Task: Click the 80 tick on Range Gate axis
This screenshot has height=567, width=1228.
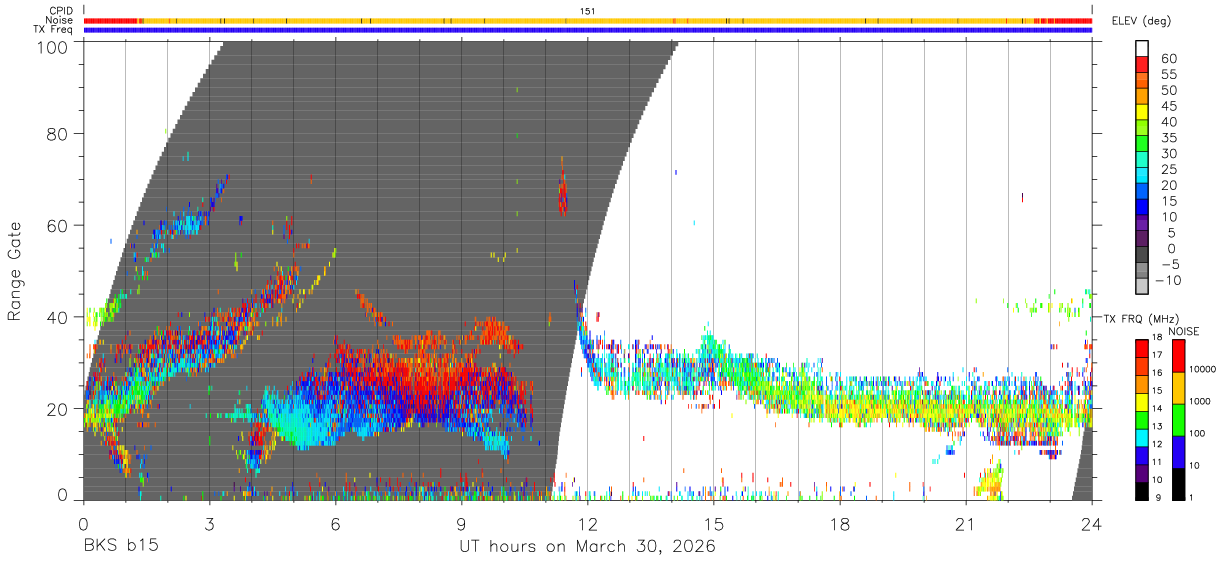Action: 58,134
